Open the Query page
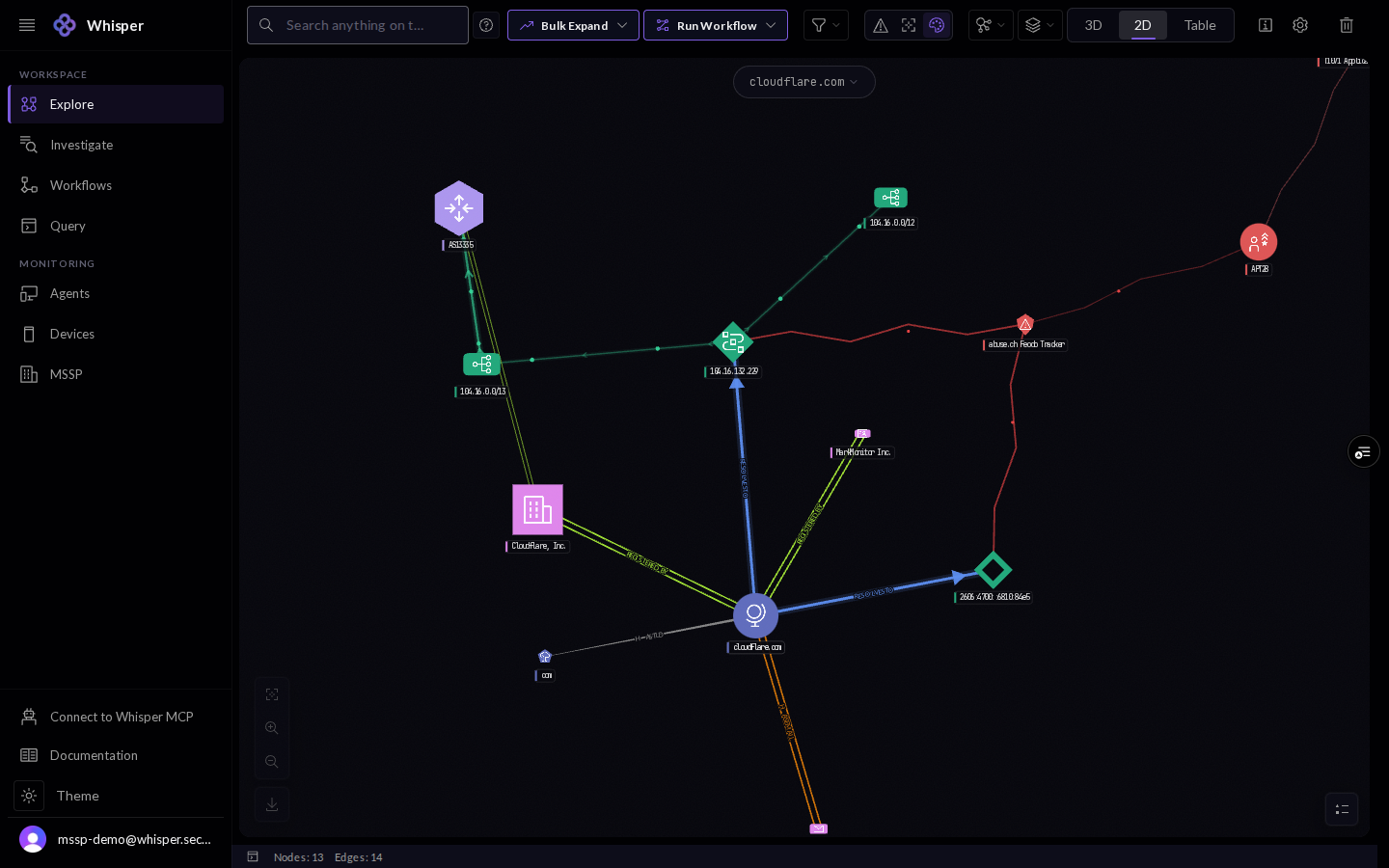Viewport: 1389px width, 868px height. pyautogui.click(x=116, y=226)
